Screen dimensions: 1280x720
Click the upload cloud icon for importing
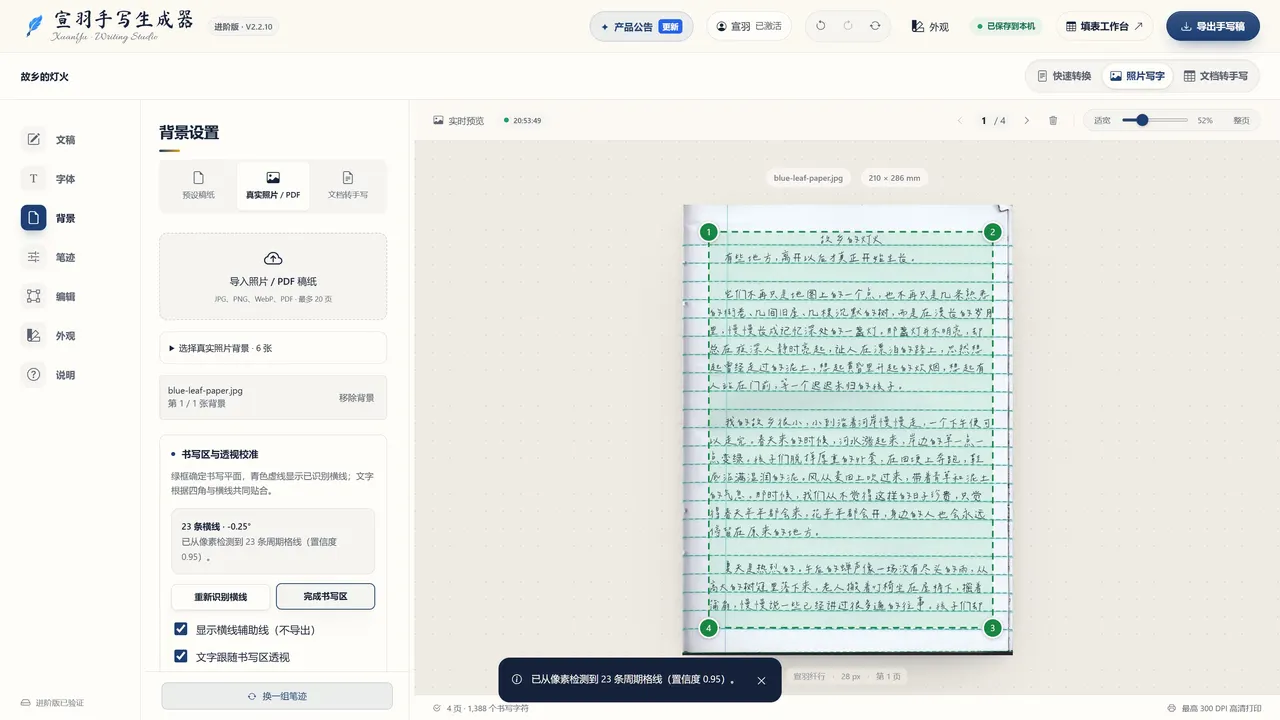(x=273, y=258)
